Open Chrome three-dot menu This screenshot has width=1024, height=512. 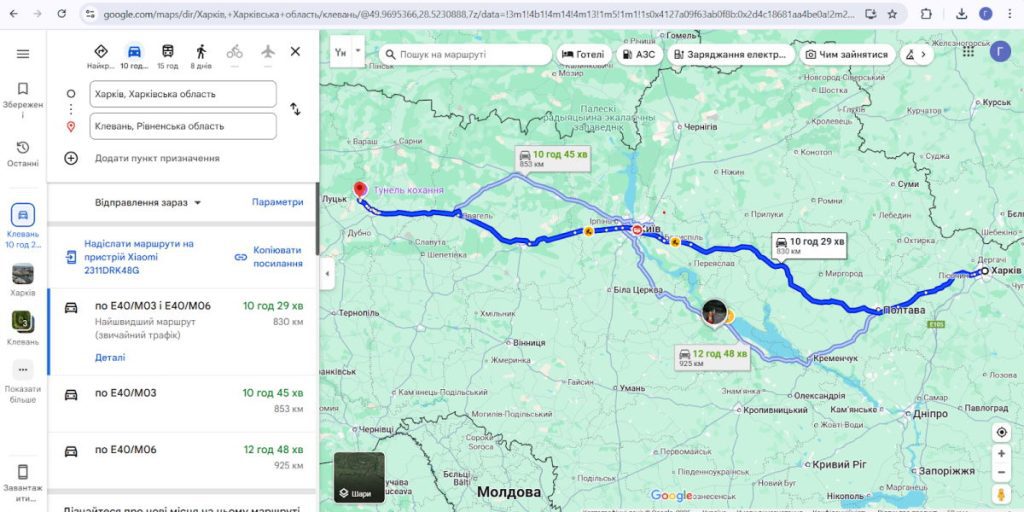tap(1010, 14)
